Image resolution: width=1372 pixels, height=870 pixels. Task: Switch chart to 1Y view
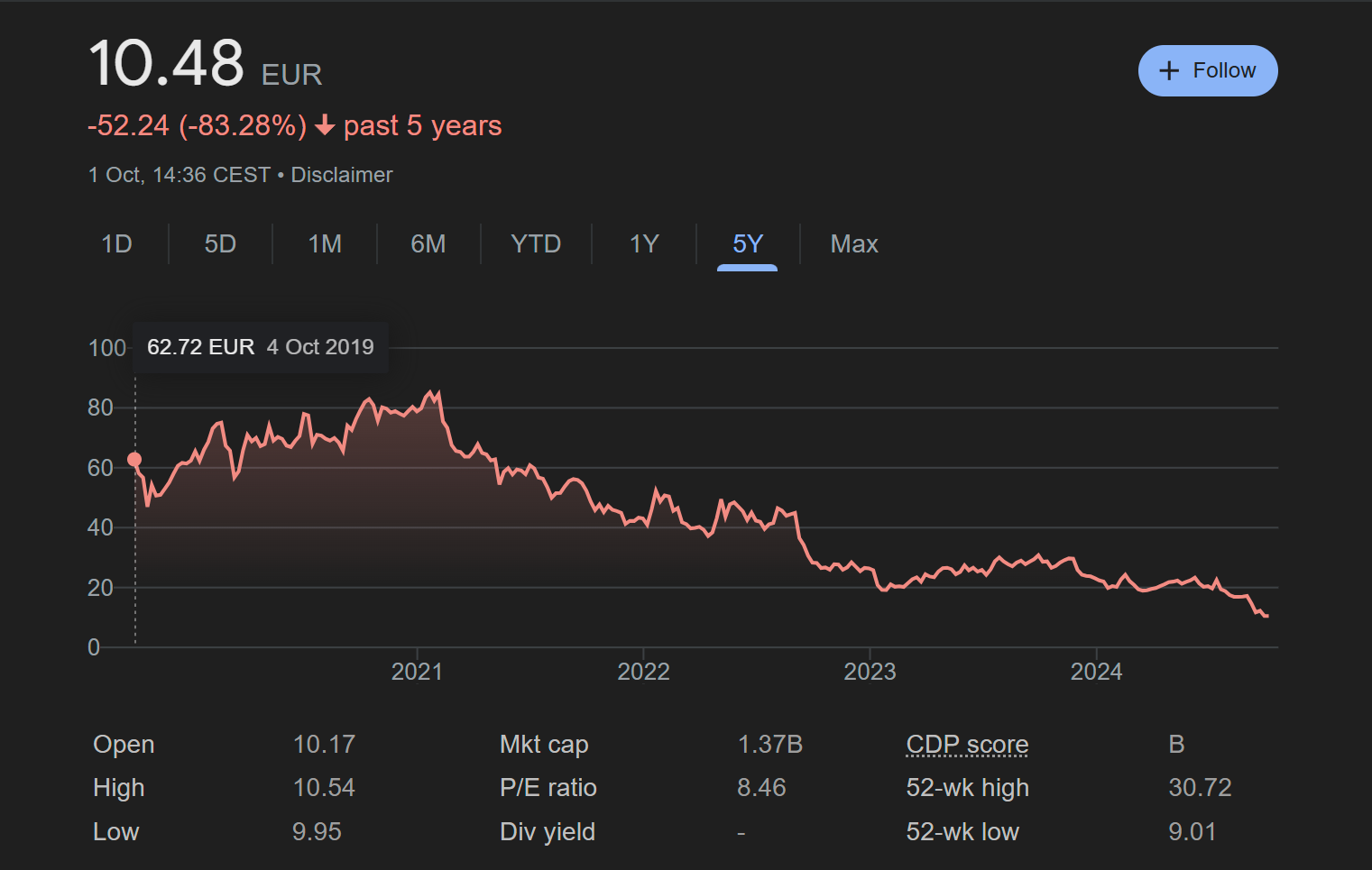[644, 244]
